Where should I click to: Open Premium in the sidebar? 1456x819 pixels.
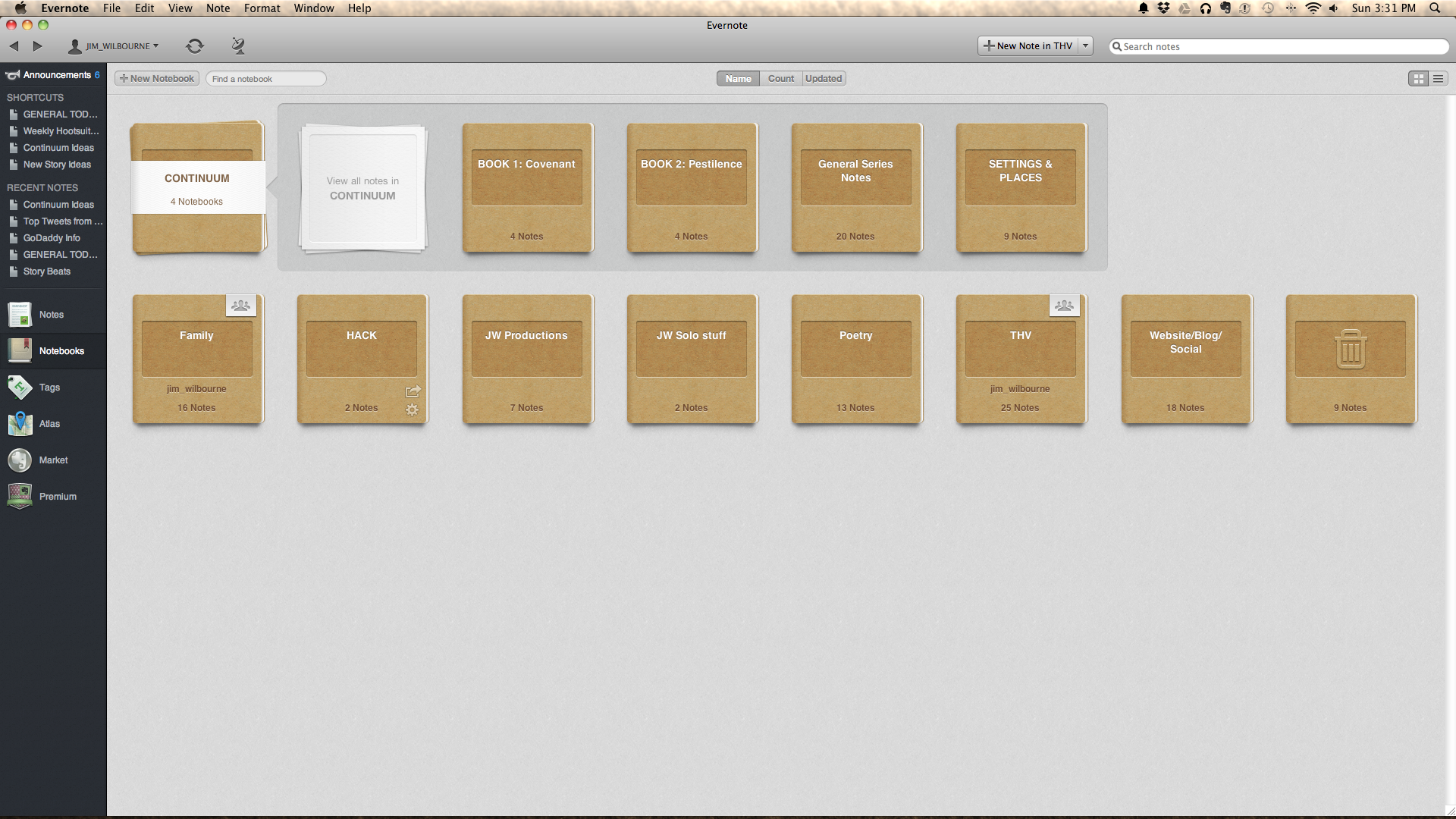click(53, 497)
